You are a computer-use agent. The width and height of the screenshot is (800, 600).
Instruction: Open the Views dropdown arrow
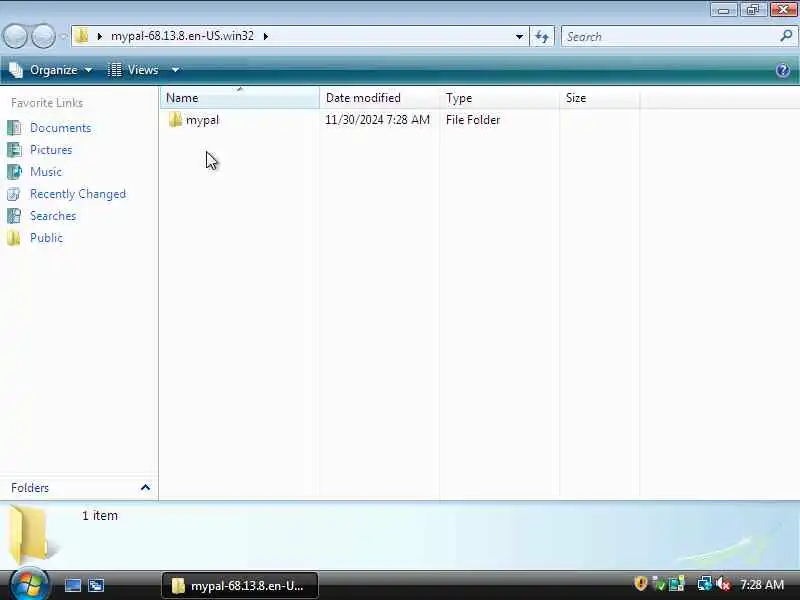[x=175, y=70]
